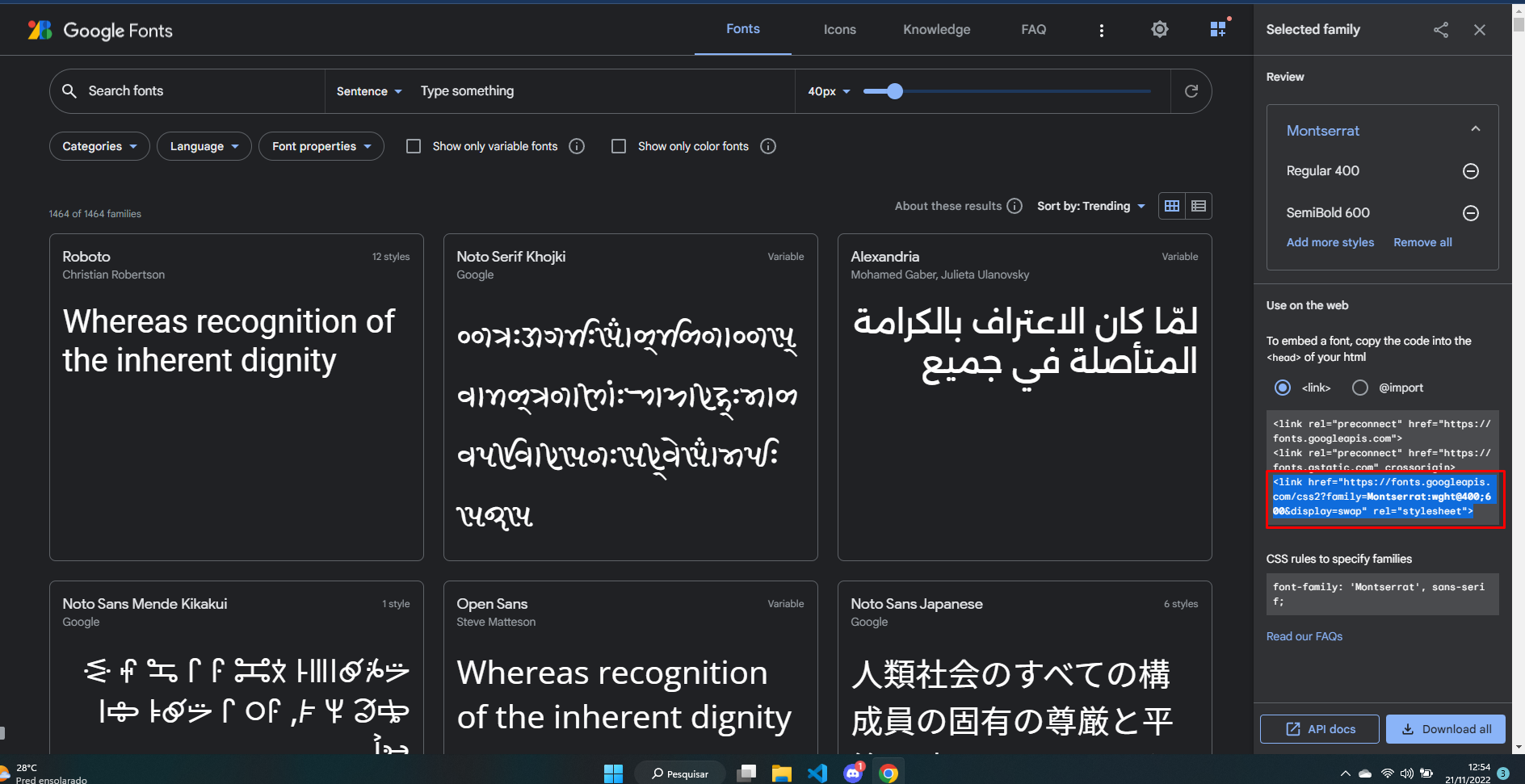Image resolution: width=1525 pixels, height=784 pixels.
Task: Remove SemiBold 600 style
Action: pyautogui.click(x=1471, y=213)
